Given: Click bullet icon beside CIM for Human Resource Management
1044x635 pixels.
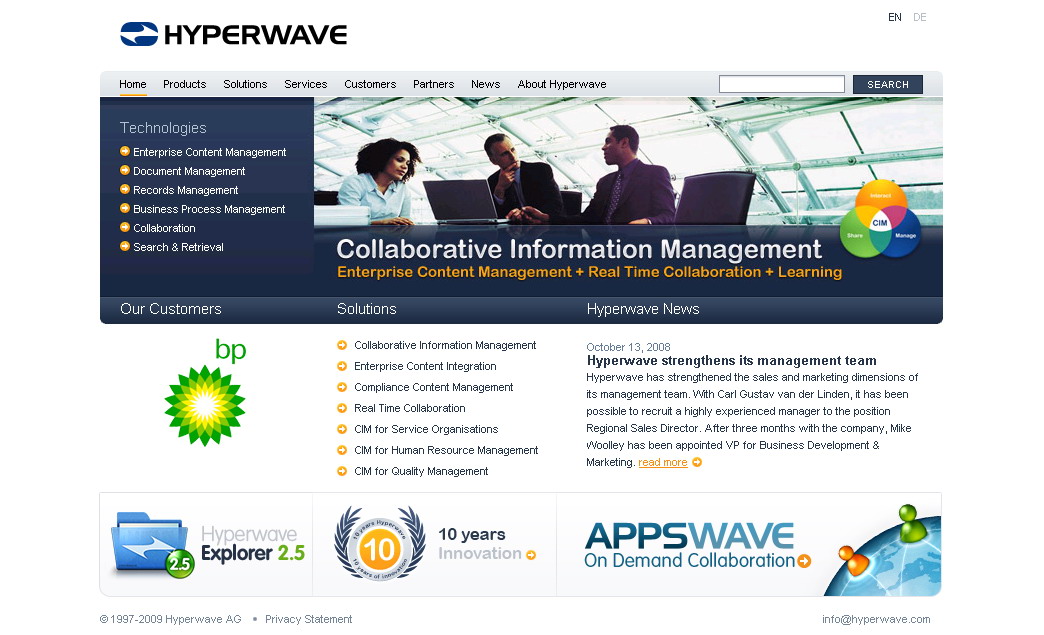Looking at the screenshot, I should pyautogui.click(x=342, y=450).
